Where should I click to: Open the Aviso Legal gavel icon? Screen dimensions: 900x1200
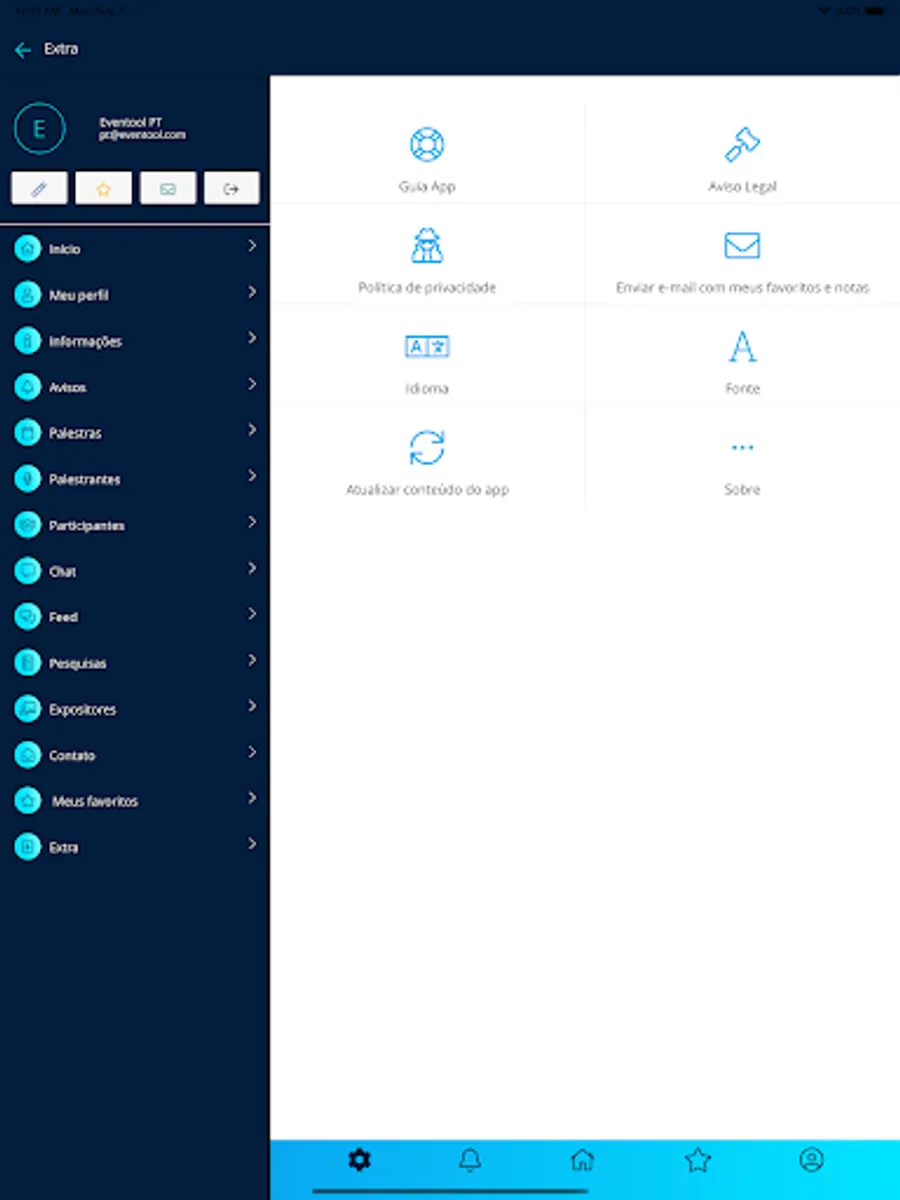(742, 145)
